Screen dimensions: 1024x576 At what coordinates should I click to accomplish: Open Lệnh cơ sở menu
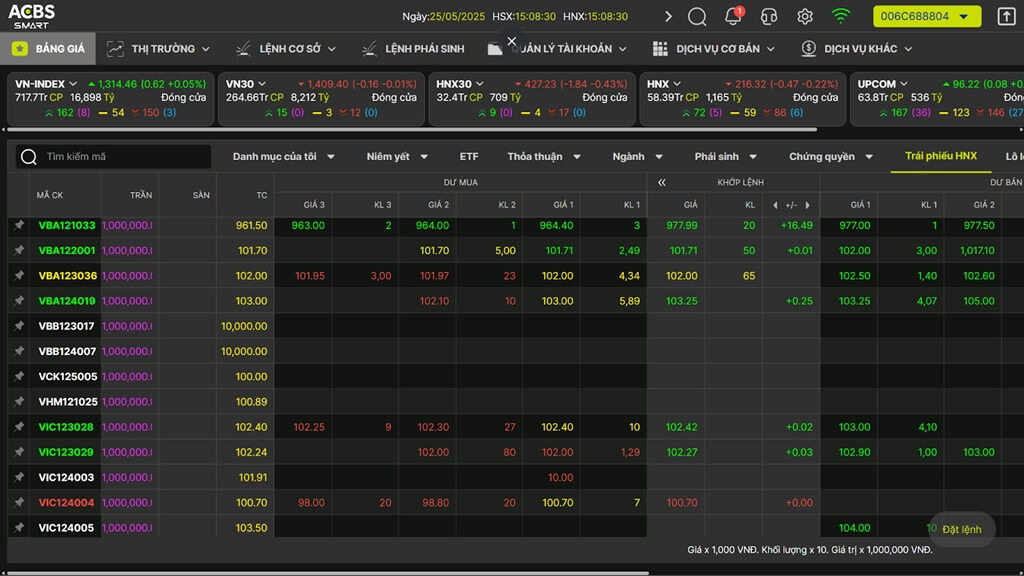[x=285, y=49]
